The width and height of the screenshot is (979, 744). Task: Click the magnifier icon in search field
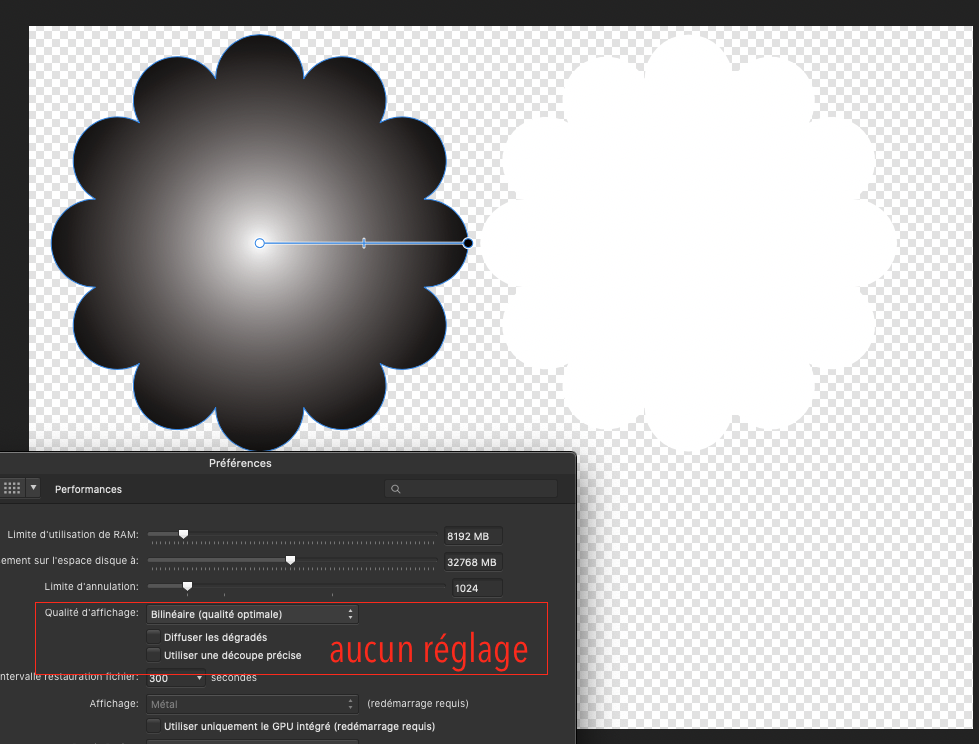pos(395,489)
